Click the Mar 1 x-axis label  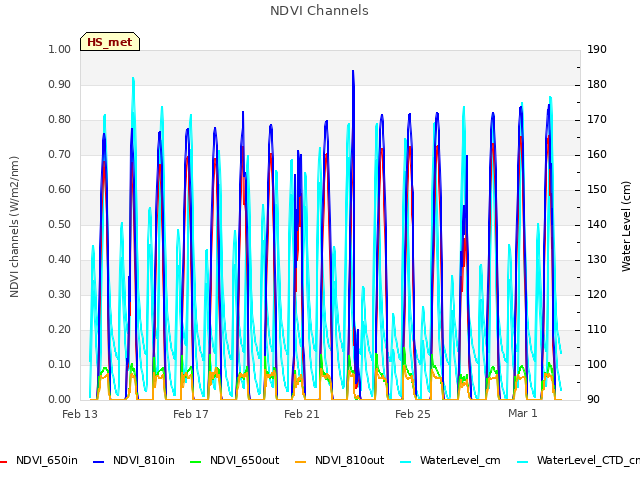[x=522, y=413]
